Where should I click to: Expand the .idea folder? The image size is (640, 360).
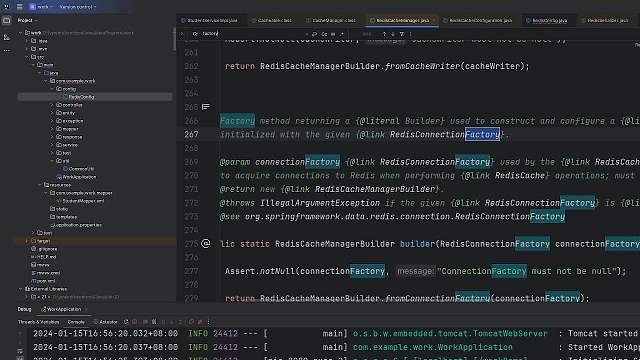click(x=27, y=41)
